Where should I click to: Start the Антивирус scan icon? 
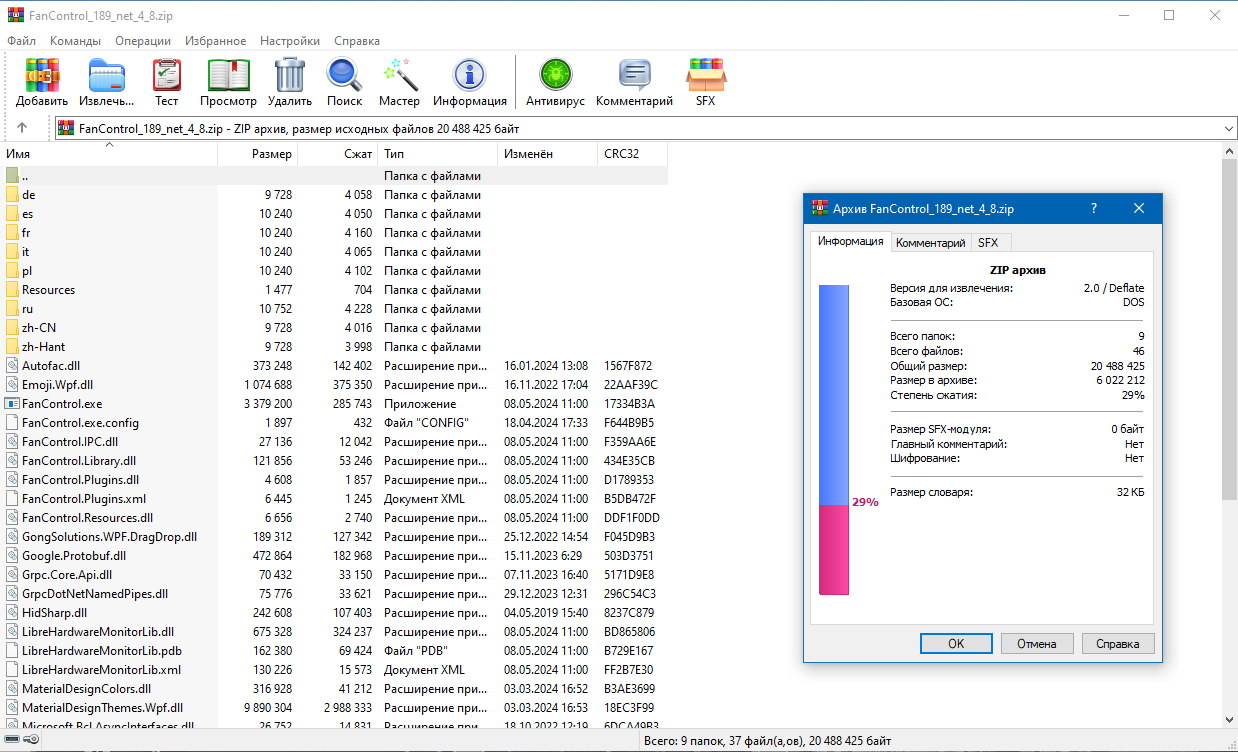coord(555,76)
